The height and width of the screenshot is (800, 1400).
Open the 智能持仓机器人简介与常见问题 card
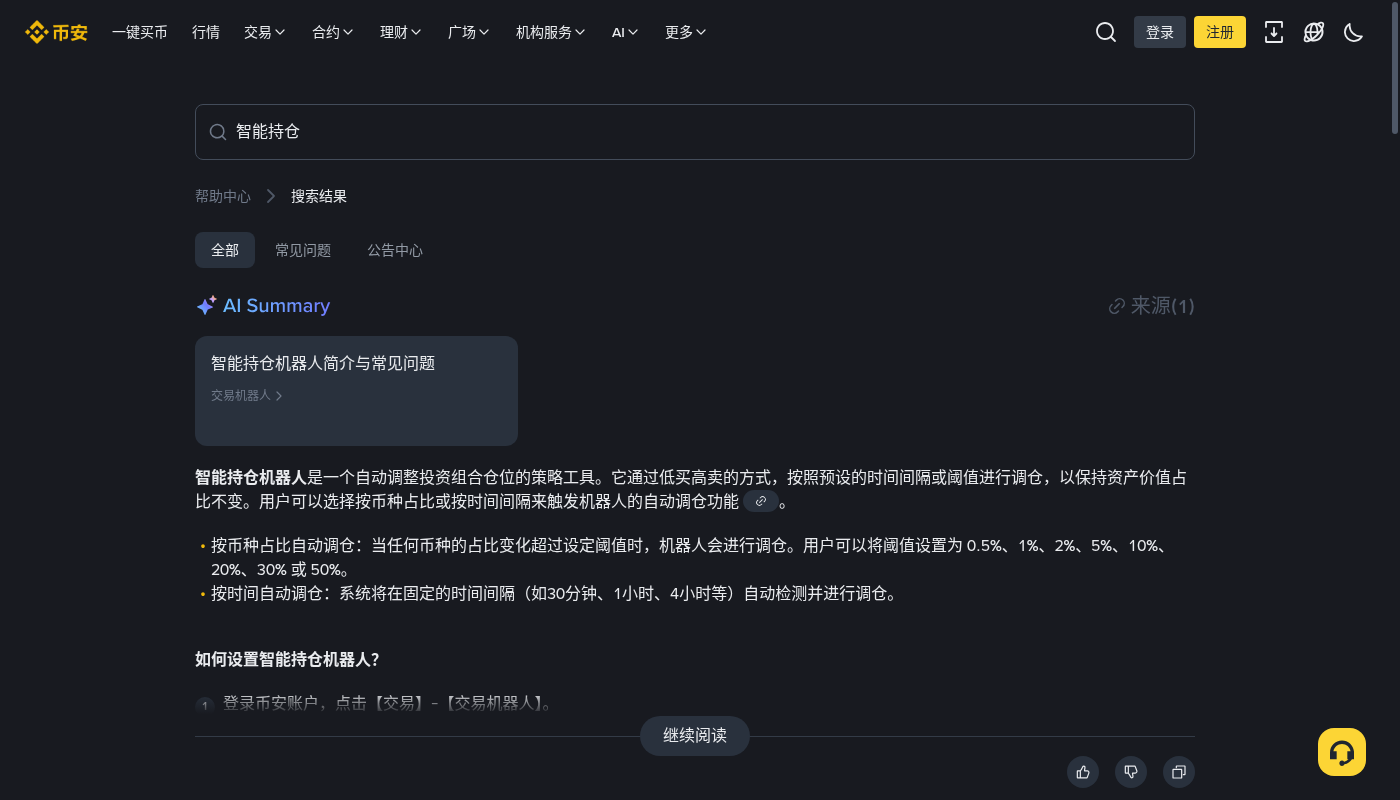[x=356, y=391]
